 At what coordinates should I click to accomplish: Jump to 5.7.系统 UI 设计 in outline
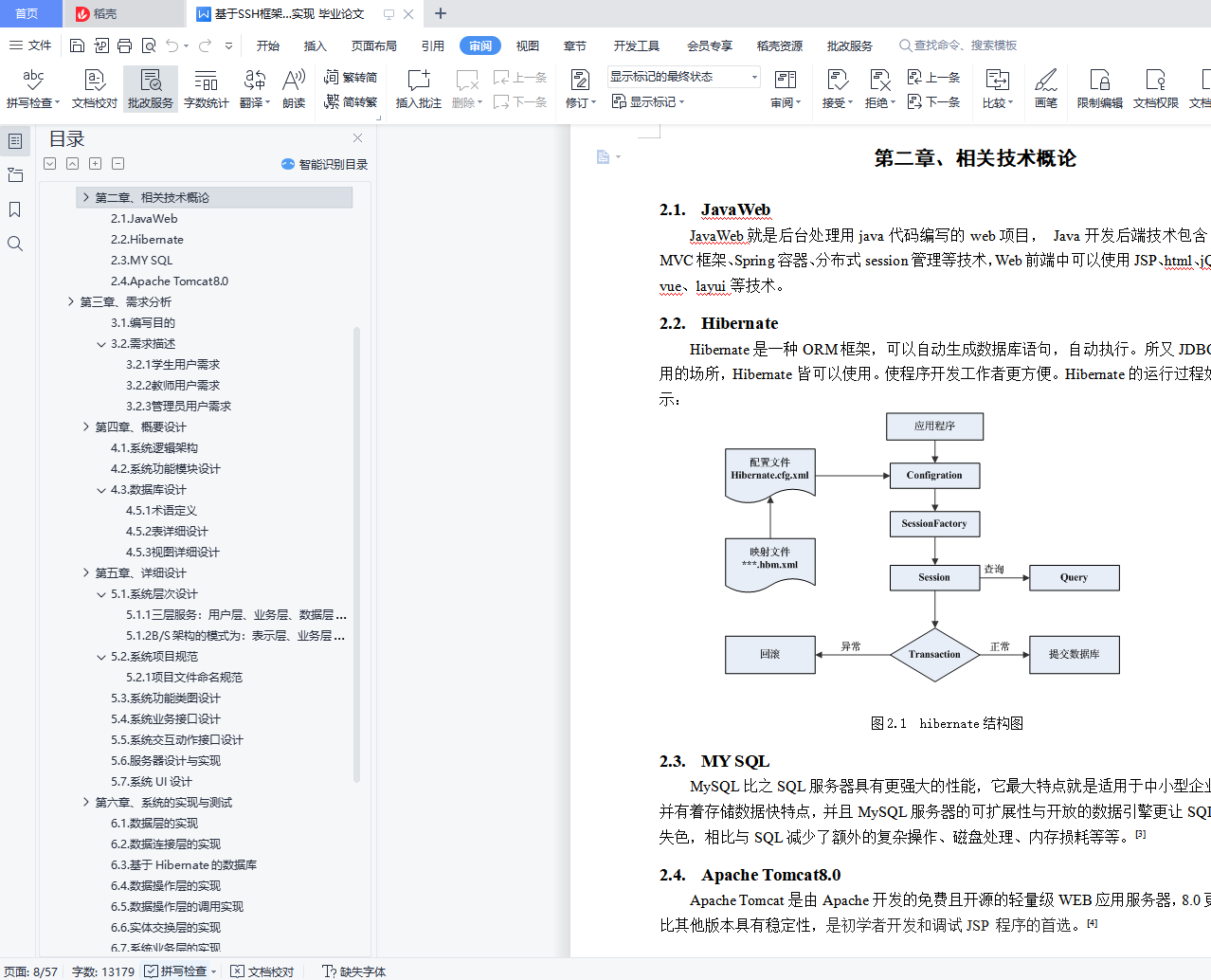pyautogui.click(x=152, y=782)
